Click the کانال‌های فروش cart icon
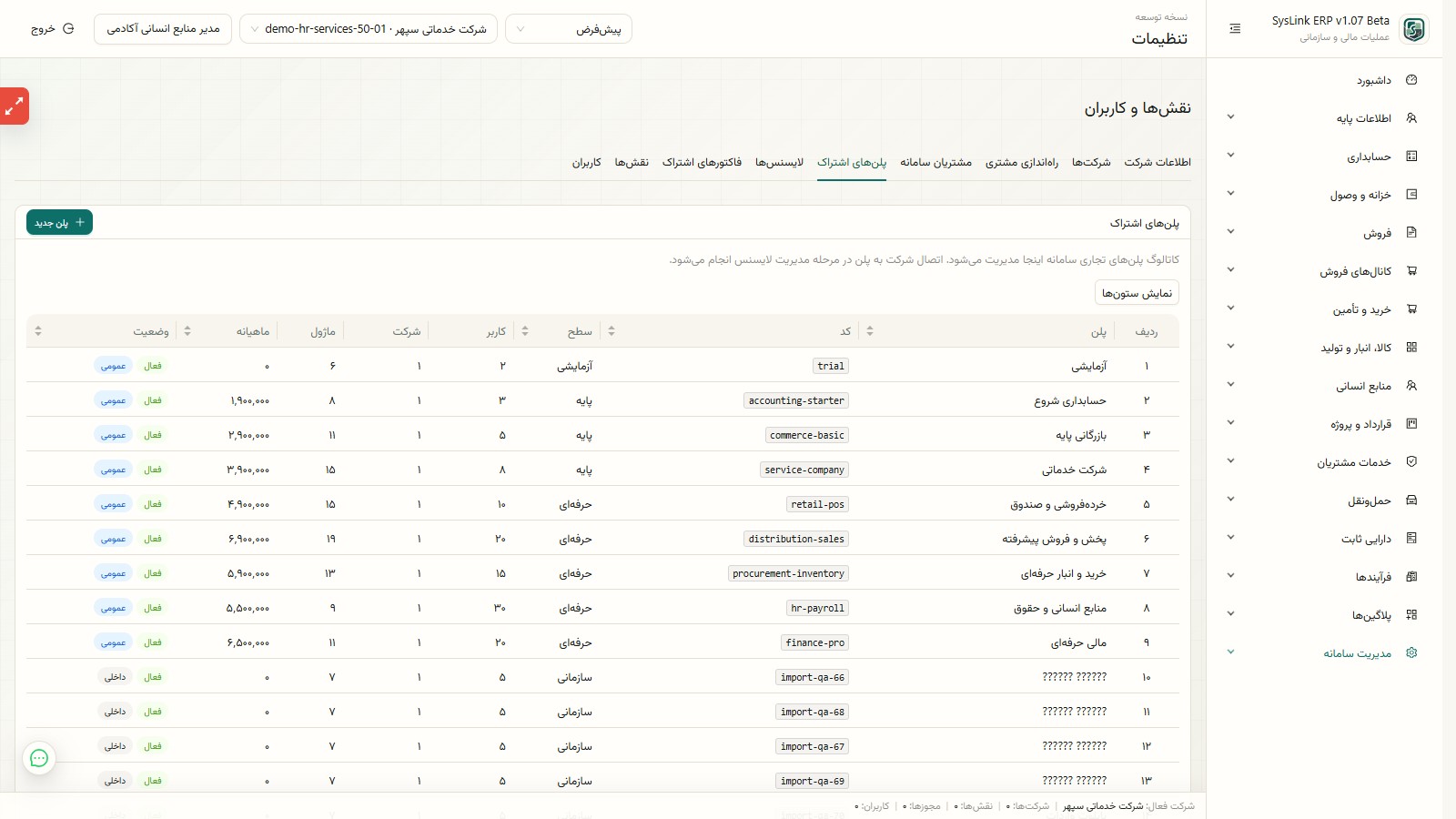Image resolution: width=1456 pixels, height=819 pixels. coord(1411,271)
